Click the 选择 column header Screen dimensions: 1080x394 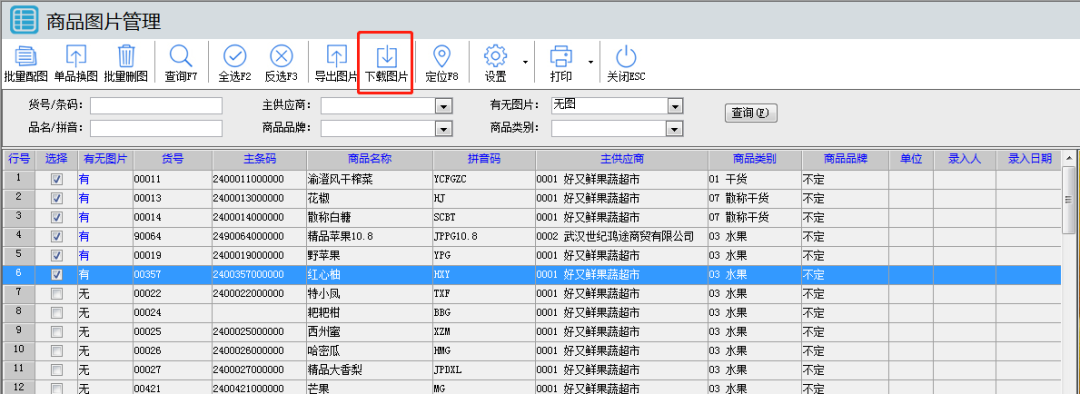[x=56, y=159]
